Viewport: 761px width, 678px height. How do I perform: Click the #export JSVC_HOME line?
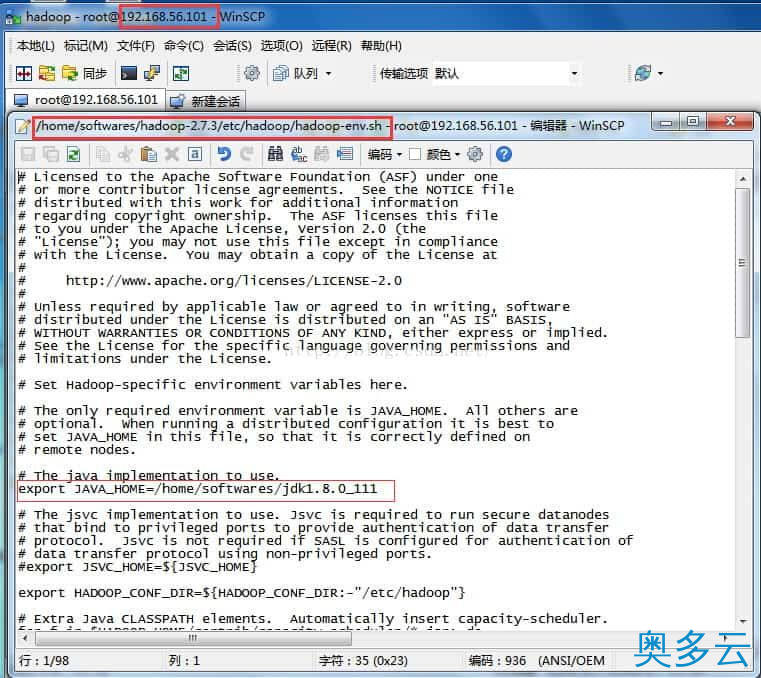pos(137,567)
